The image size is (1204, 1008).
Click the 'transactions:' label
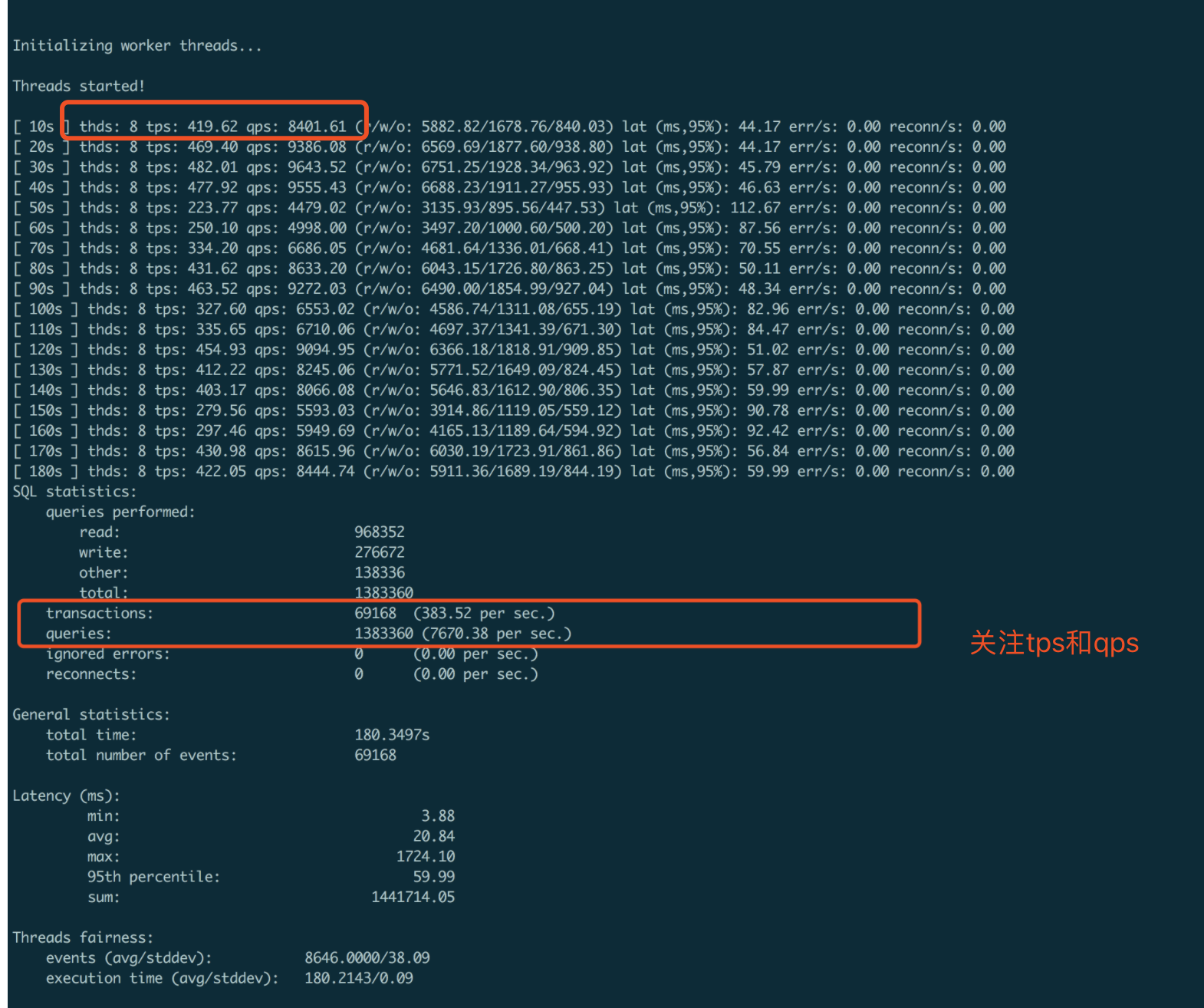[x=99, y=614]
